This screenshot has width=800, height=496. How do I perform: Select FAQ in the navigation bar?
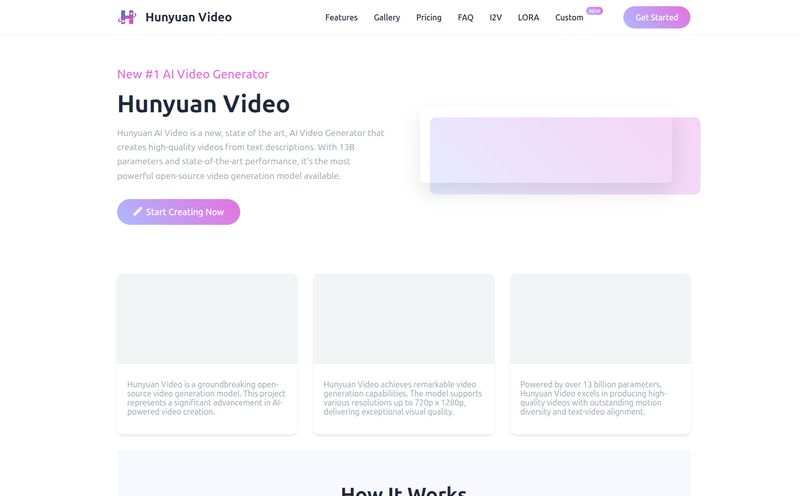click(x=465, y=17)
